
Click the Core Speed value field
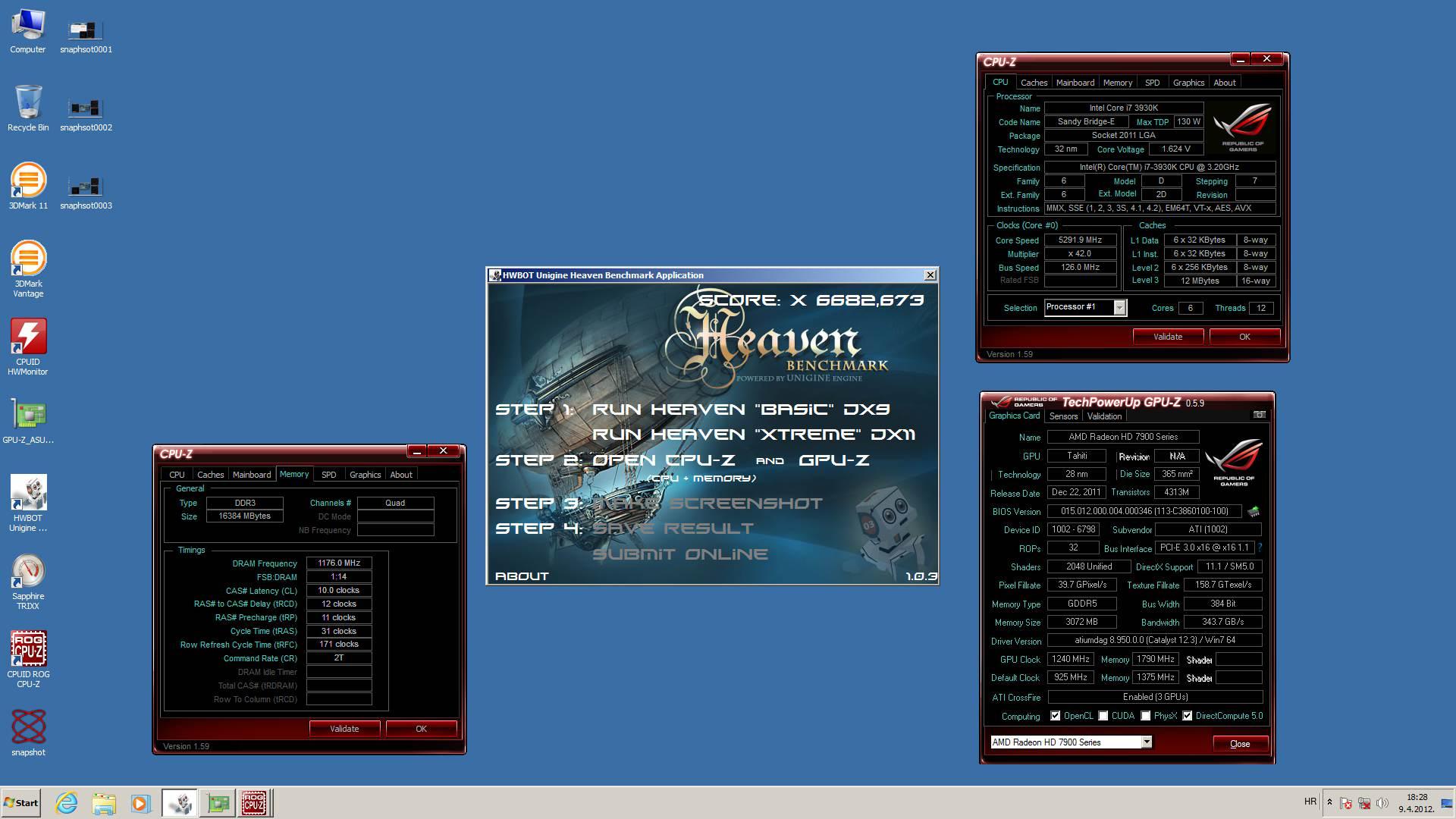1080,240
